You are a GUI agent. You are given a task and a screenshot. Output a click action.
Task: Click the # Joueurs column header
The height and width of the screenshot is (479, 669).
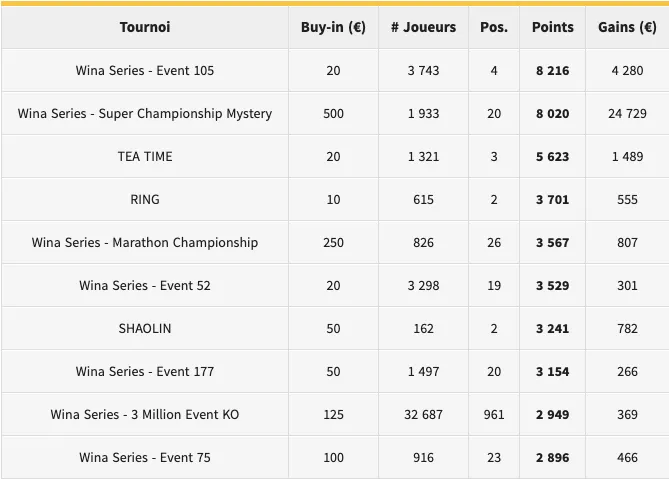pos(423,28)
